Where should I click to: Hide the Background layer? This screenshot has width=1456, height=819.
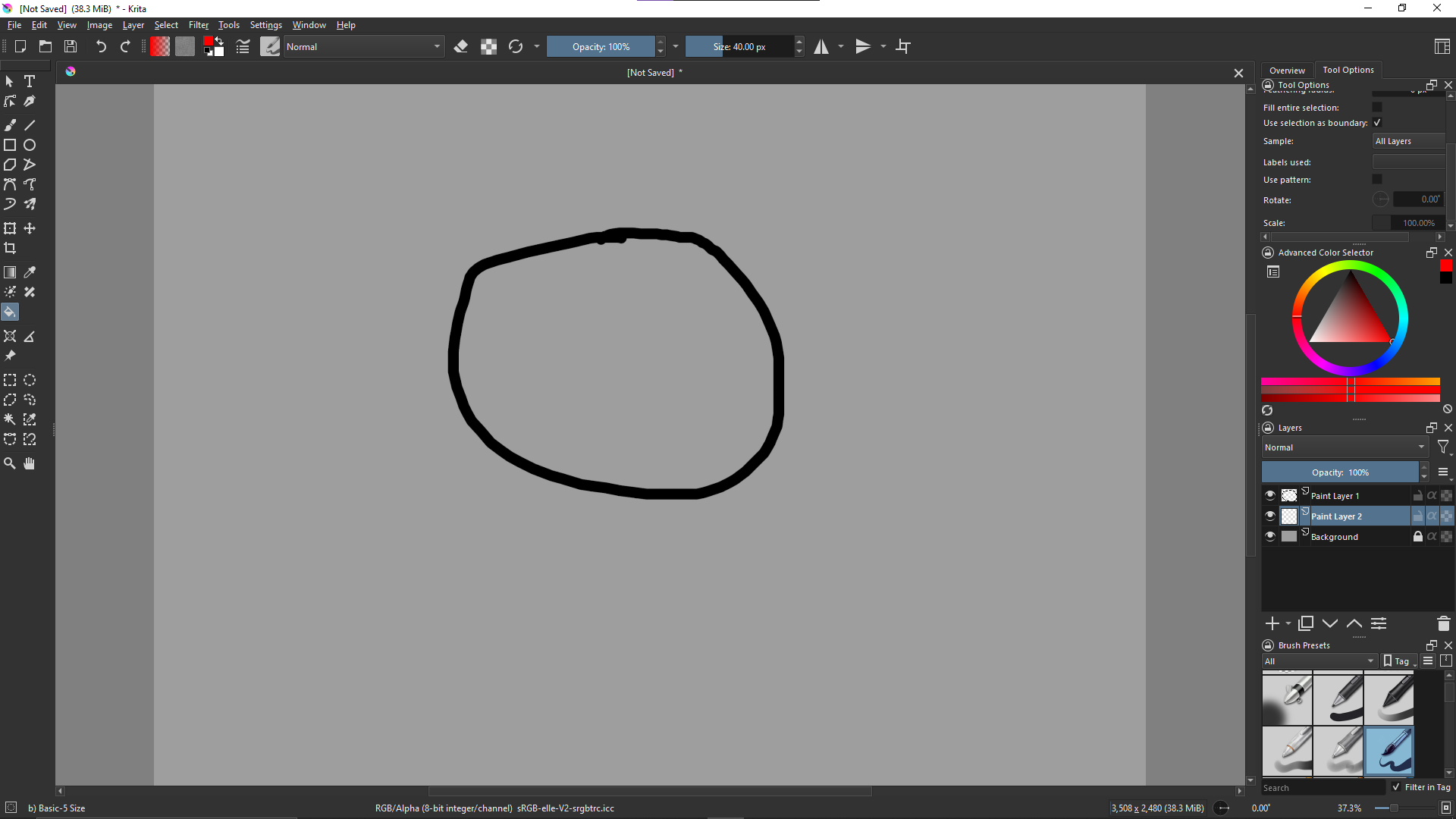(1270, 536)
